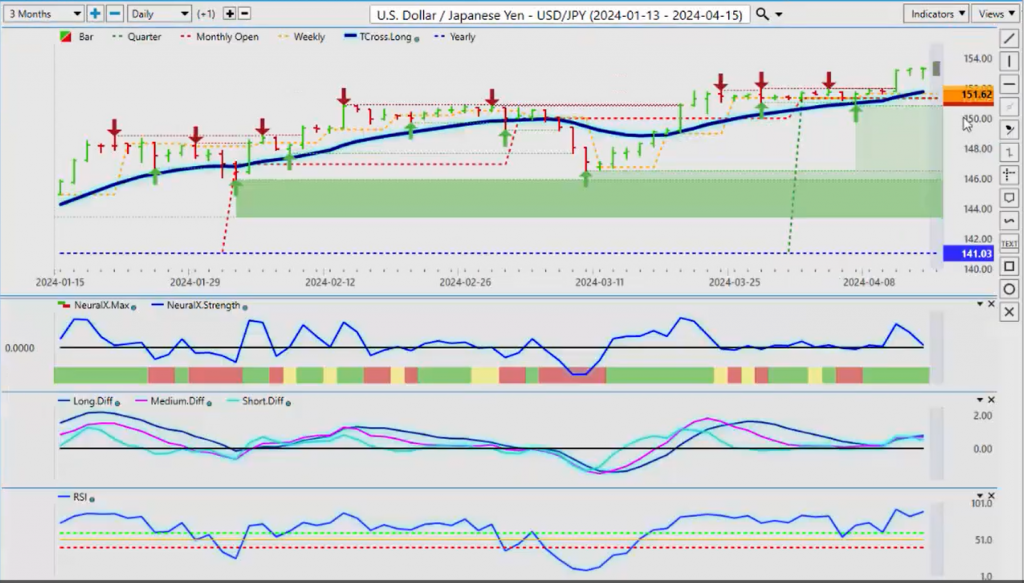Click the magnifier symbol search icon
Image resolution: width=1024 pixels, height=583 pixels.
tap(762, 14)
